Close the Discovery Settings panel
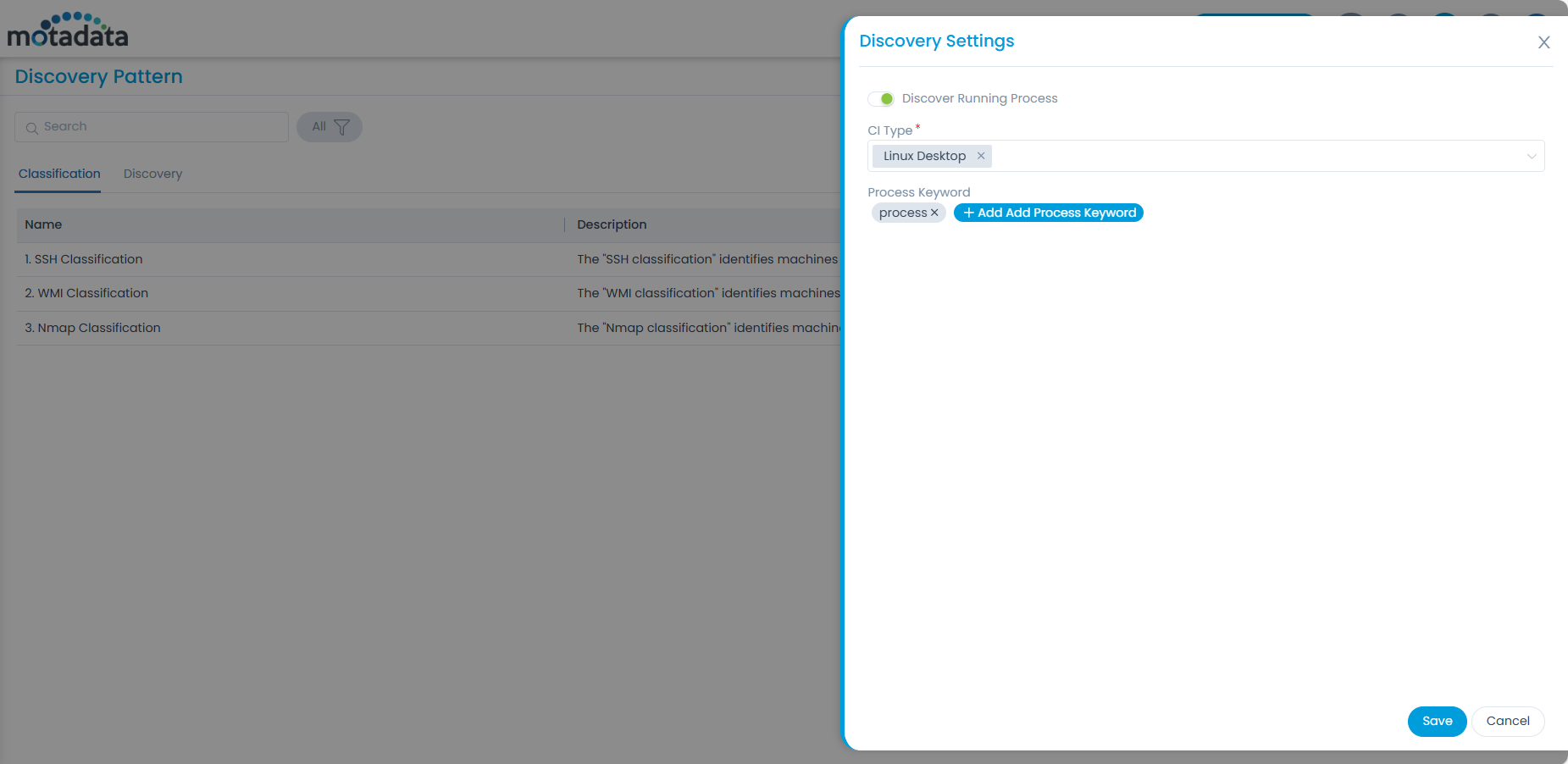 1543,42
